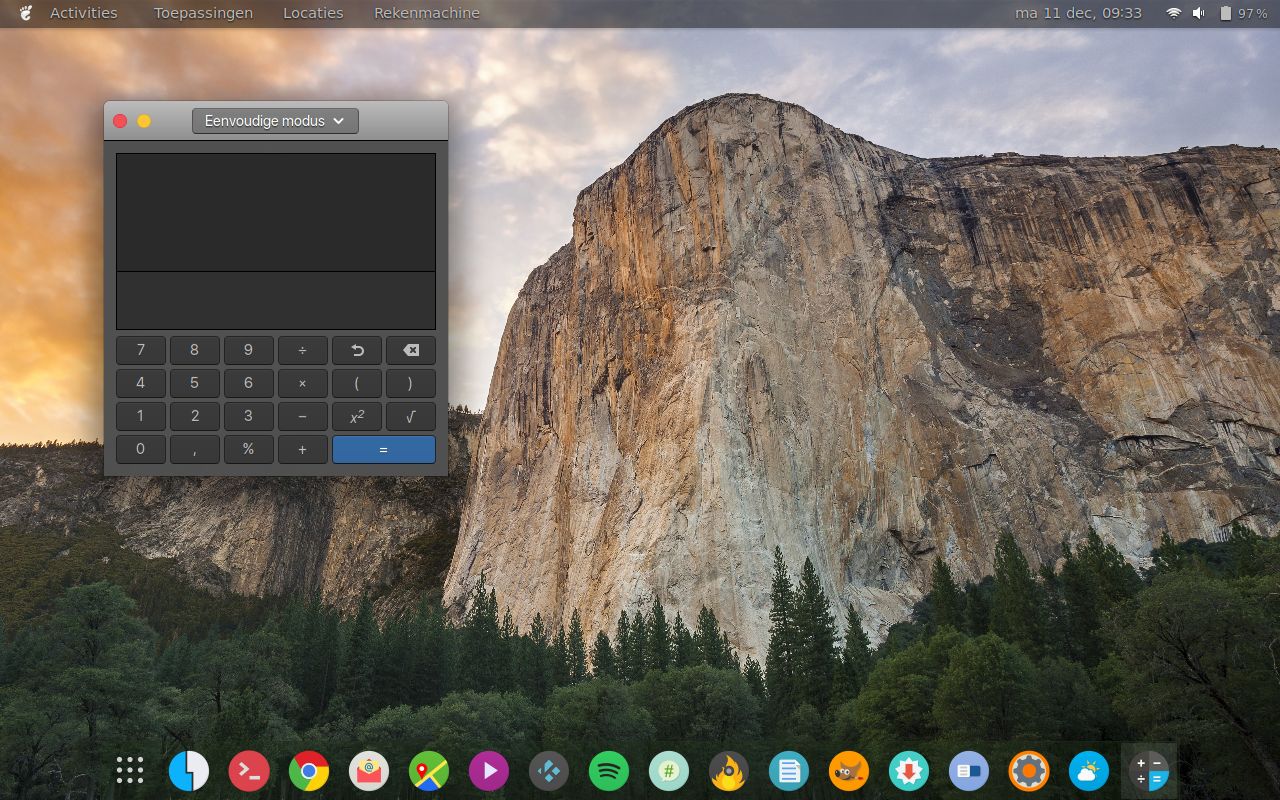Click the opening parenthesis key
This screenshot has height=800, width=1280.
click(x=356, y=383)
